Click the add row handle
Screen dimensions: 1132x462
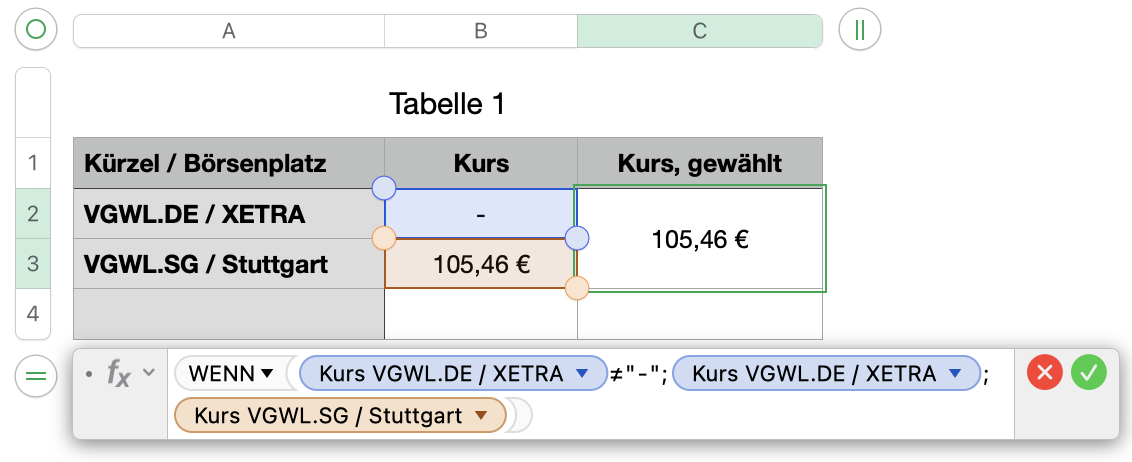pos(36,376)
